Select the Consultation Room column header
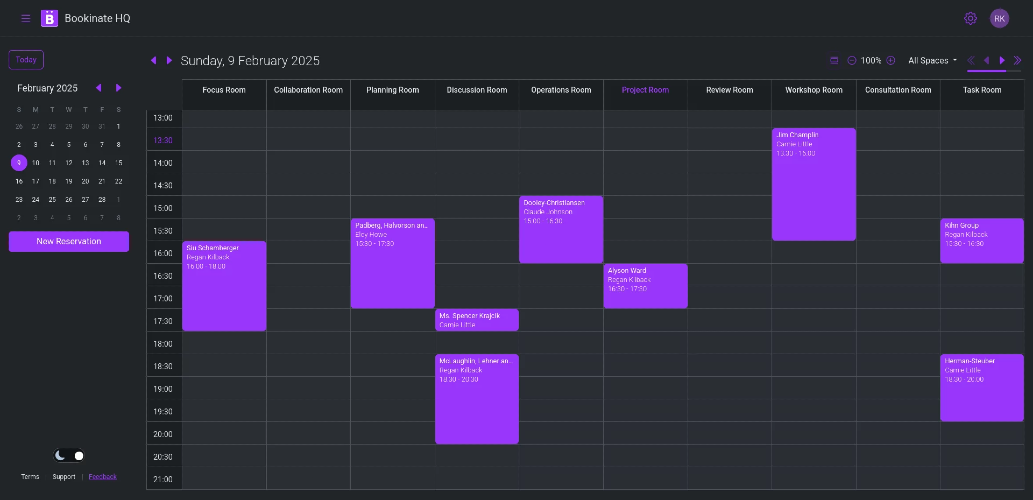 pos(898,90)
